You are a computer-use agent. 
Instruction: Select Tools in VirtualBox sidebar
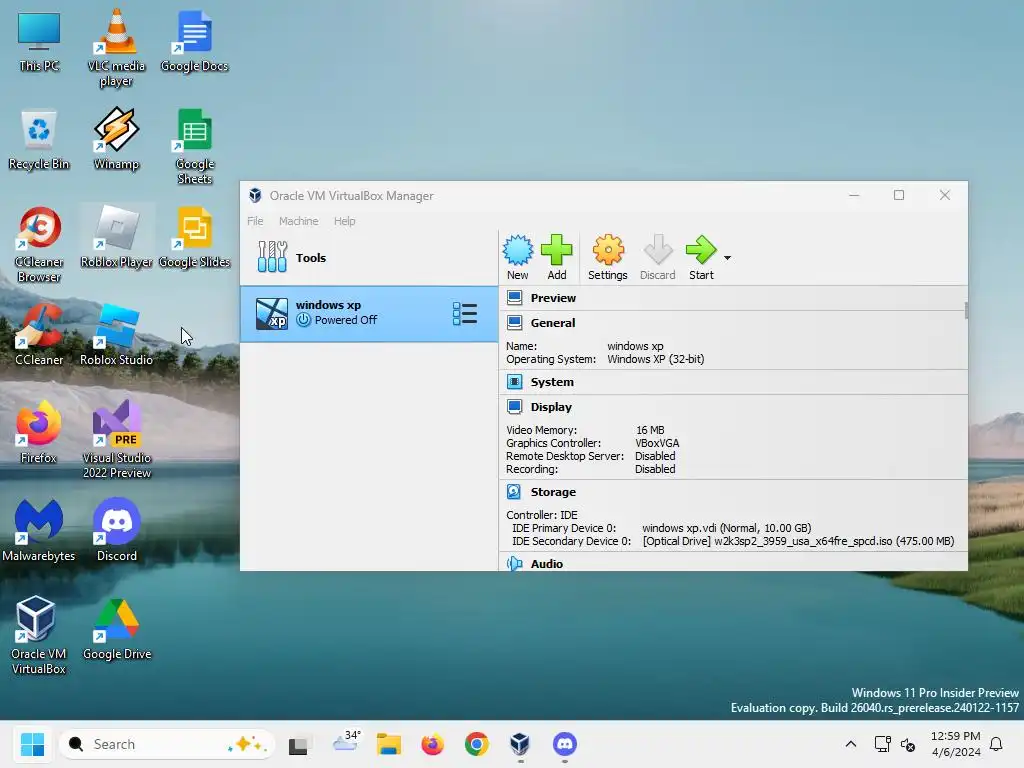[369, 257]
